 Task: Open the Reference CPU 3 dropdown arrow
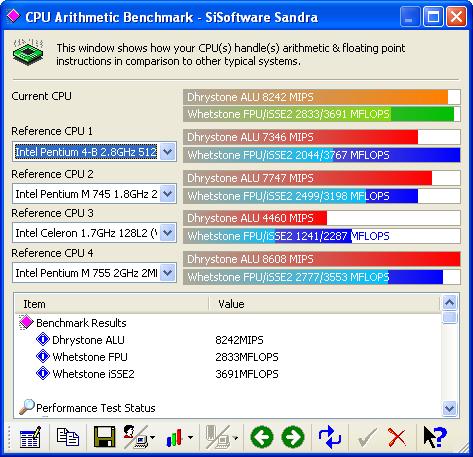[x=167, y=233]
